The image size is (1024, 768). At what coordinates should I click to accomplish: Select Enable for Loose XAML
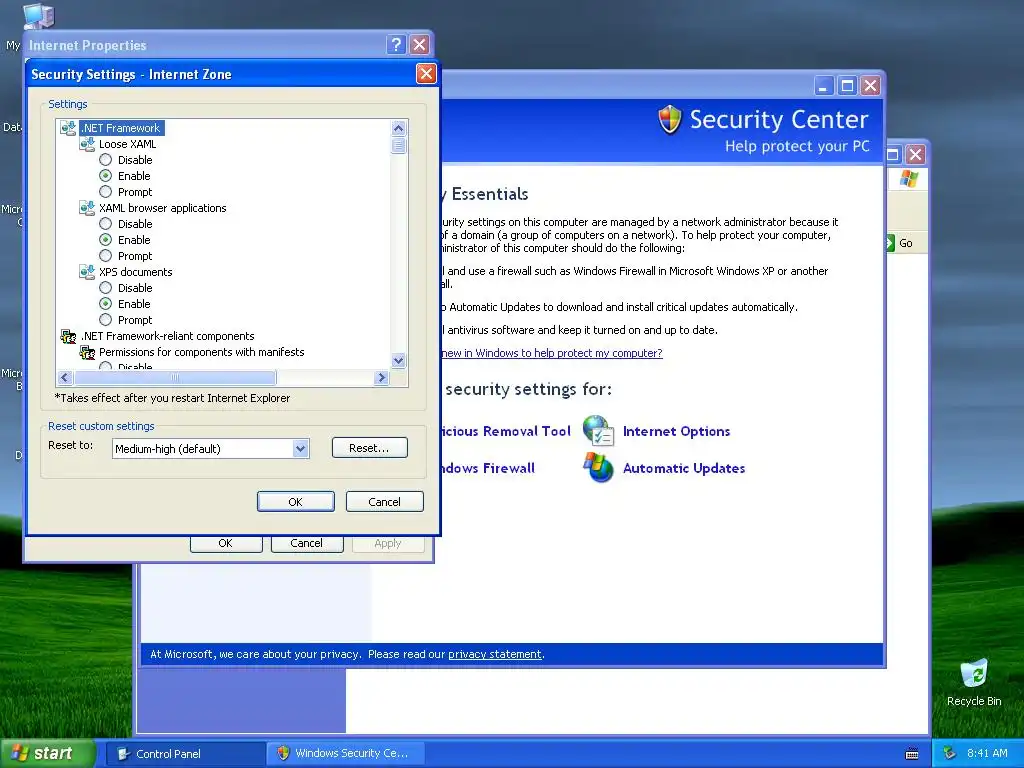coord(105,176)
